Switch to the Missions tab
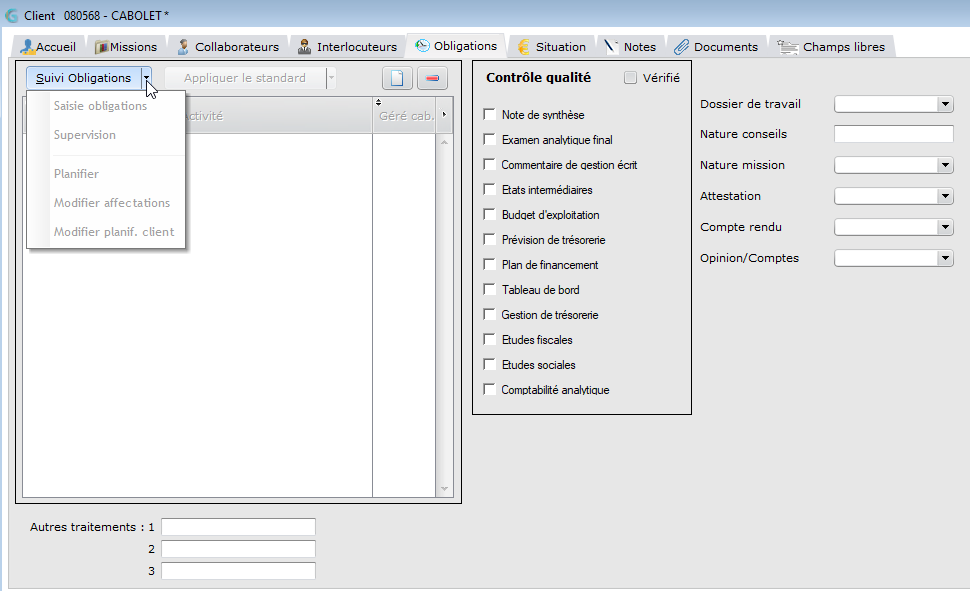The height and width of the screenshot is (591, 970). tap(126, 47)
